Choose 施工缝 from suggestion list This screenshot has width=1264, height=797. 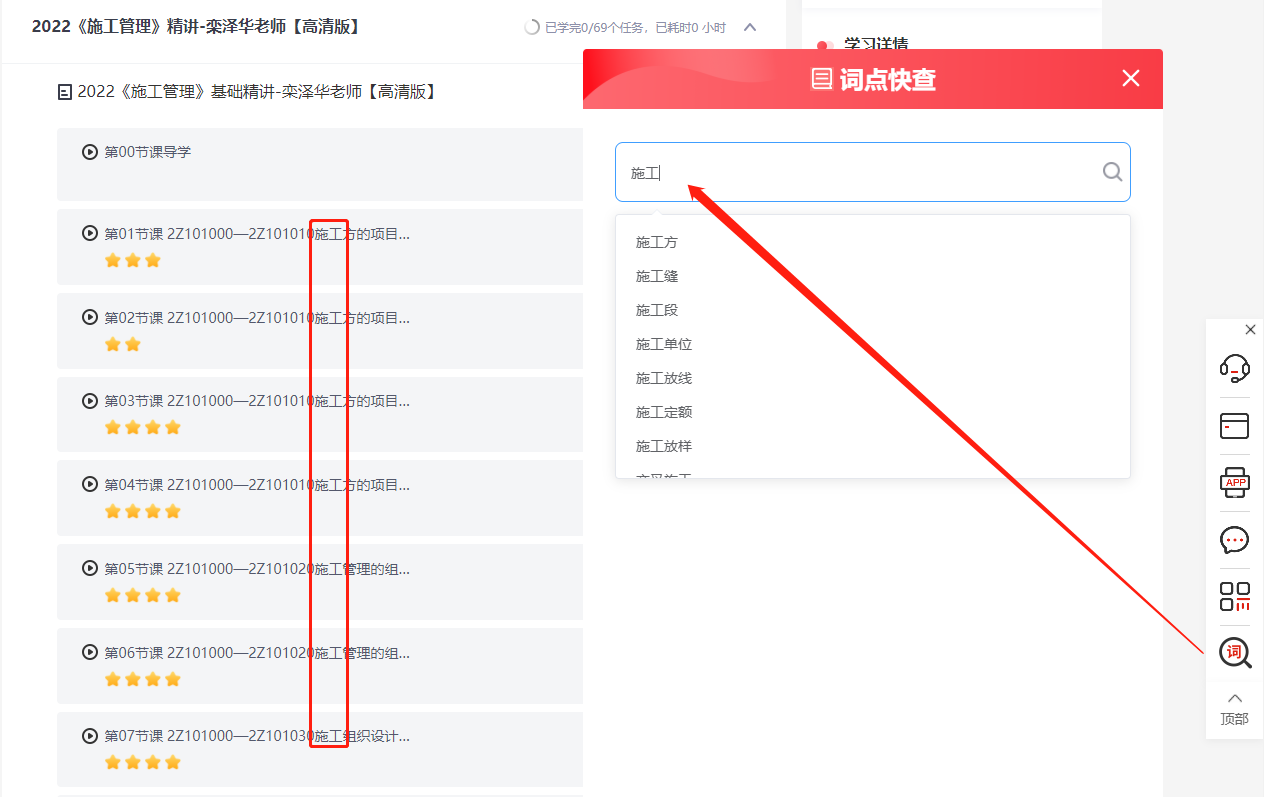click(x=657, y=276)
